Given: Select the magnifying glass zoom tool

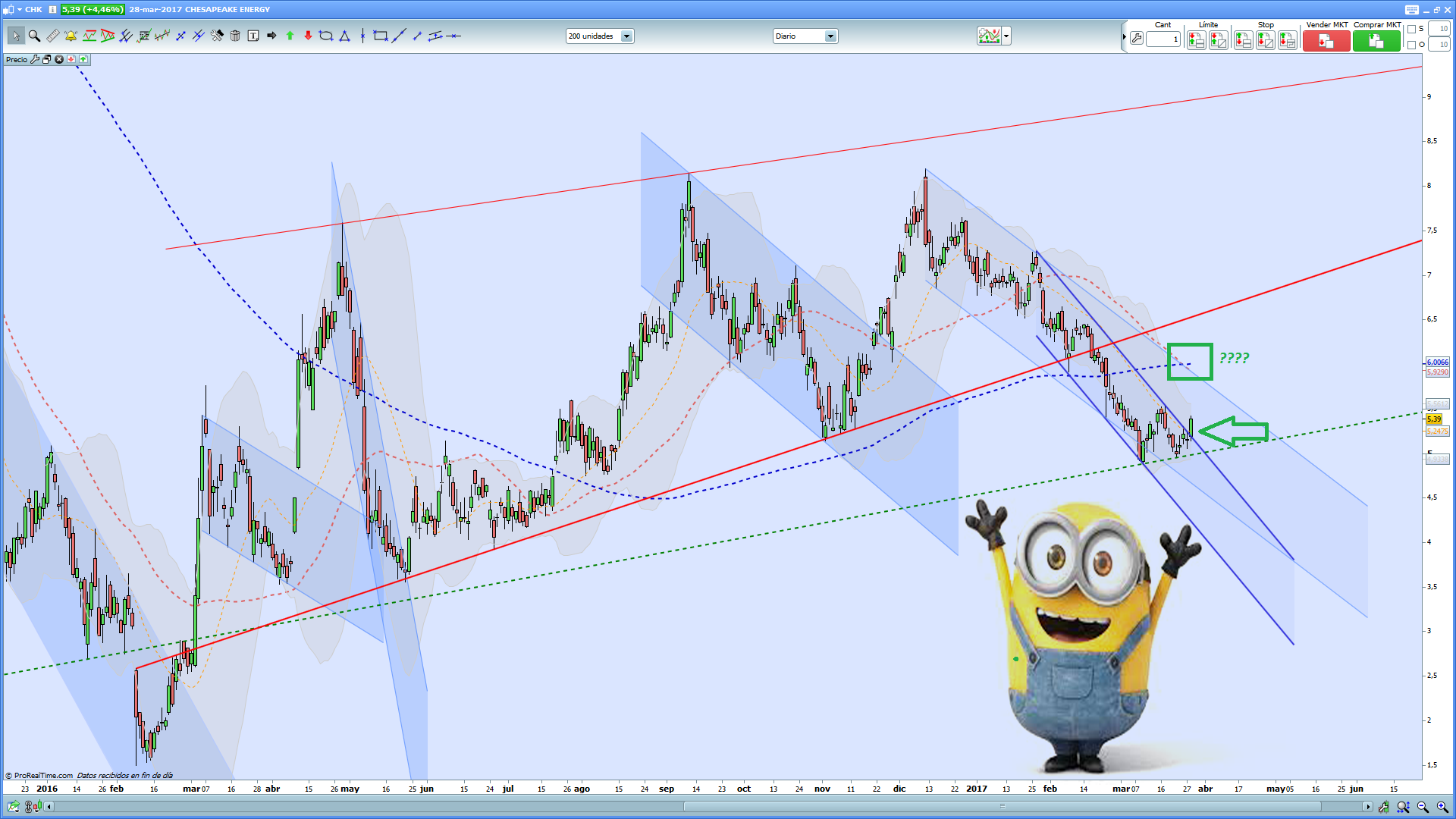Looking at the screenshot, I should pyautogui.click(x=34, y=36).
